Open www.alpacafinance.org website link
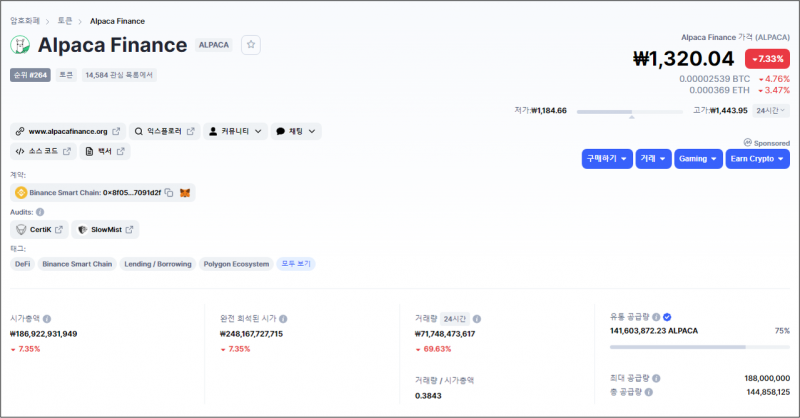 click(x=68, y=131)
